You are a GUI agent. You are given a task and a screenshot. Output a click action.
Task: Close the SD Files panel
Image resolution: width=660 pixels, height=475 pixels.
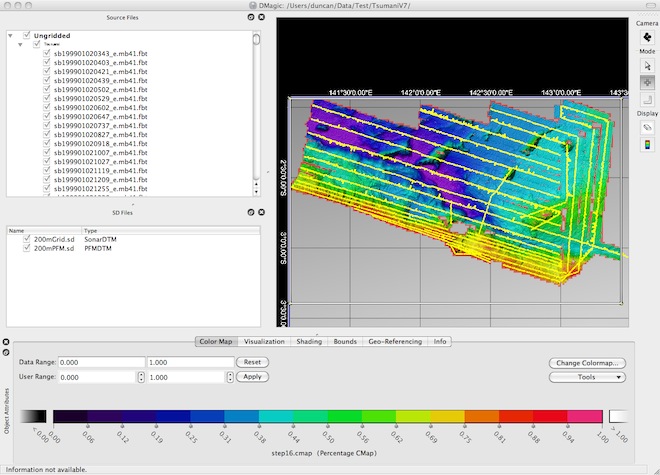click(x=261, y=212)
